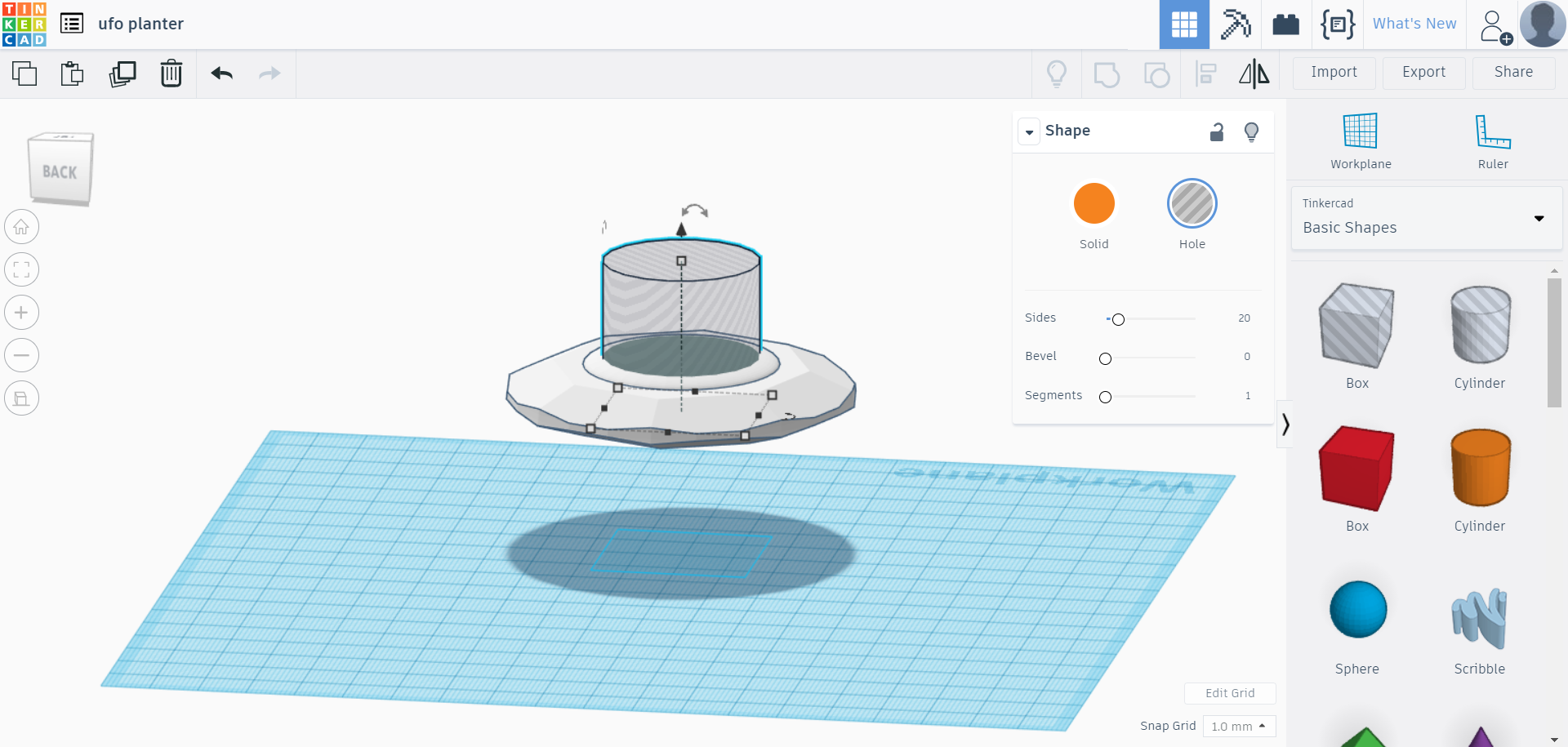Screen dimensions: 1568x747
Task: Select the Workplane tool
Action: (1361, 141)
